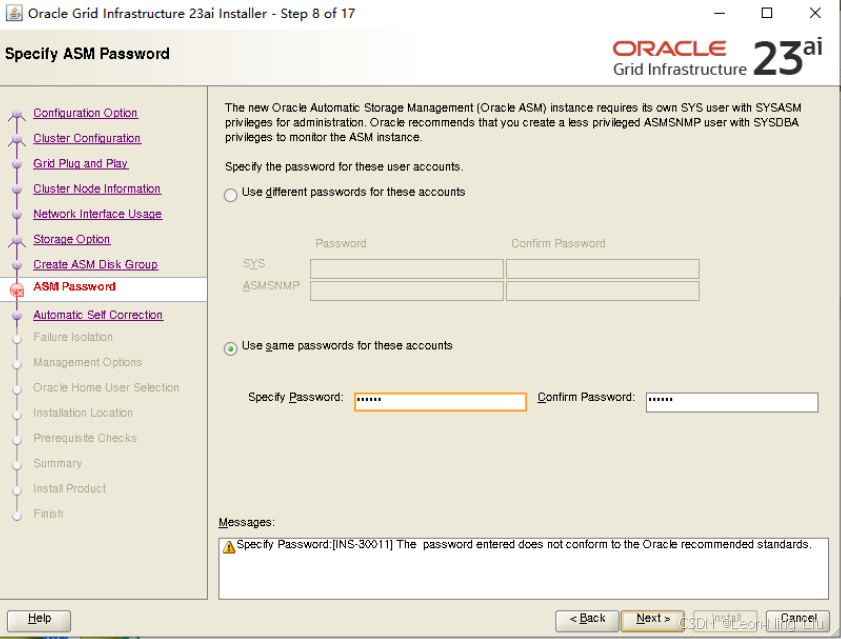The width and height of the screenshot is (841, 639).
Task: Click the Failure Isolation step text
Action: (73, 337)
